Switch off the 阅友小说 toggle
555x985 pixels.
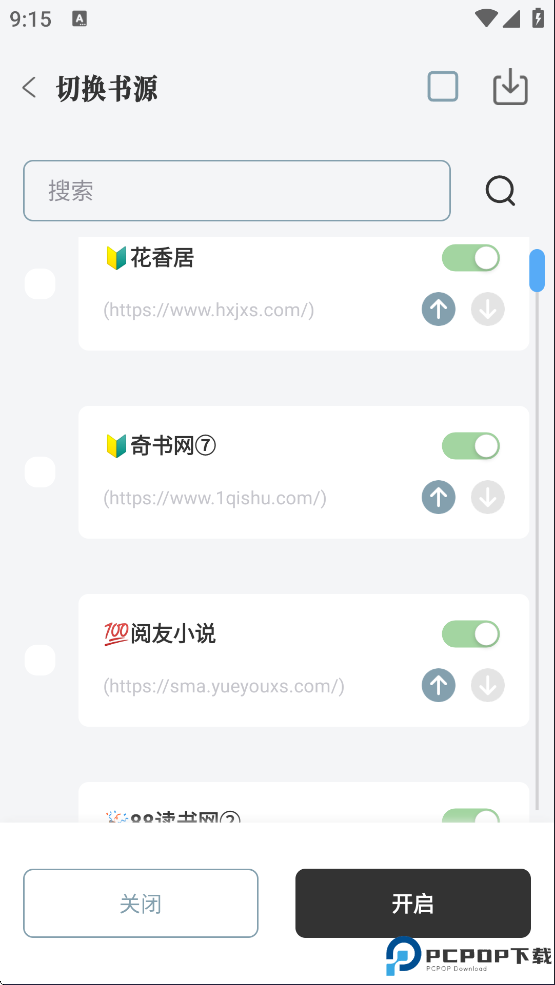coord(471,634)
